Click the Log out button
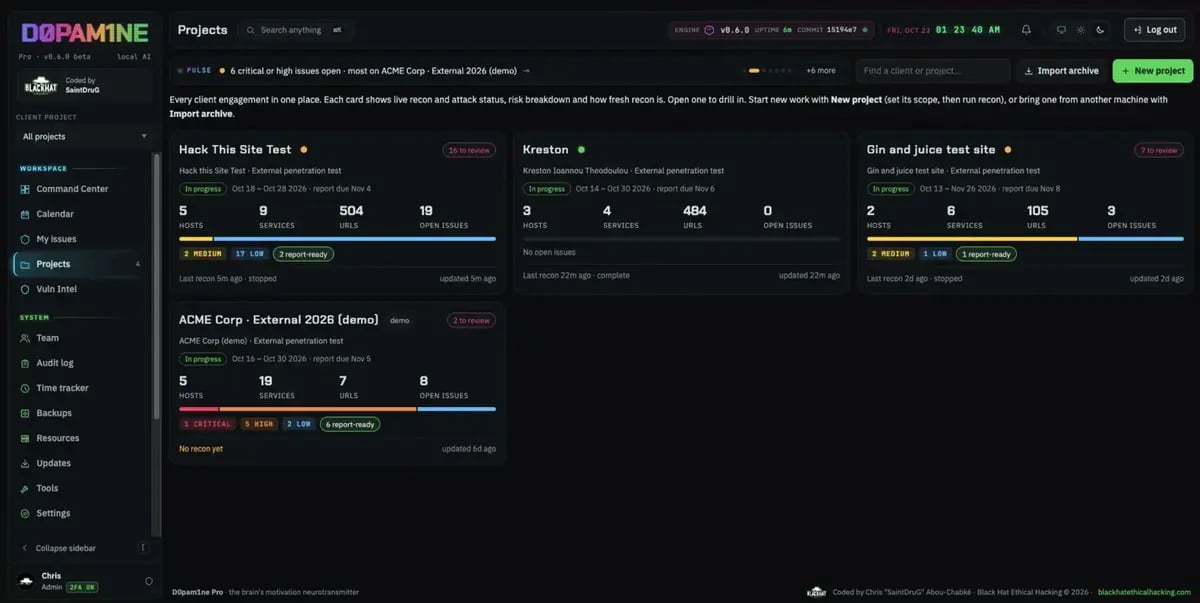 [1154, 30]
